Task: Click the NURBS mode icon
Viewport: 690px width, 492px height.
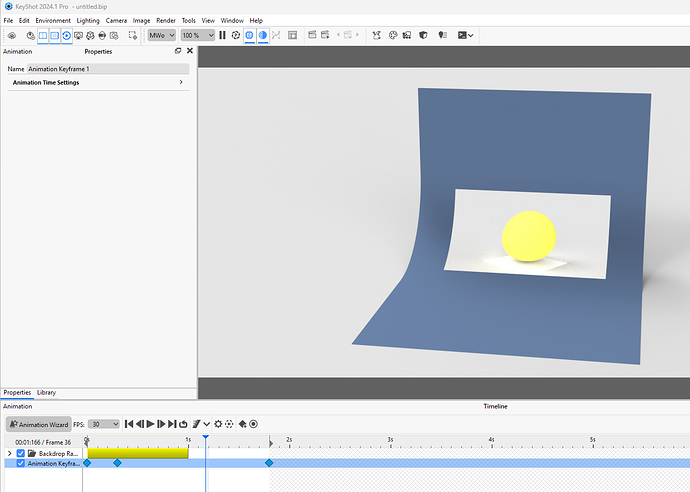Action: click(x=276, y=35)
